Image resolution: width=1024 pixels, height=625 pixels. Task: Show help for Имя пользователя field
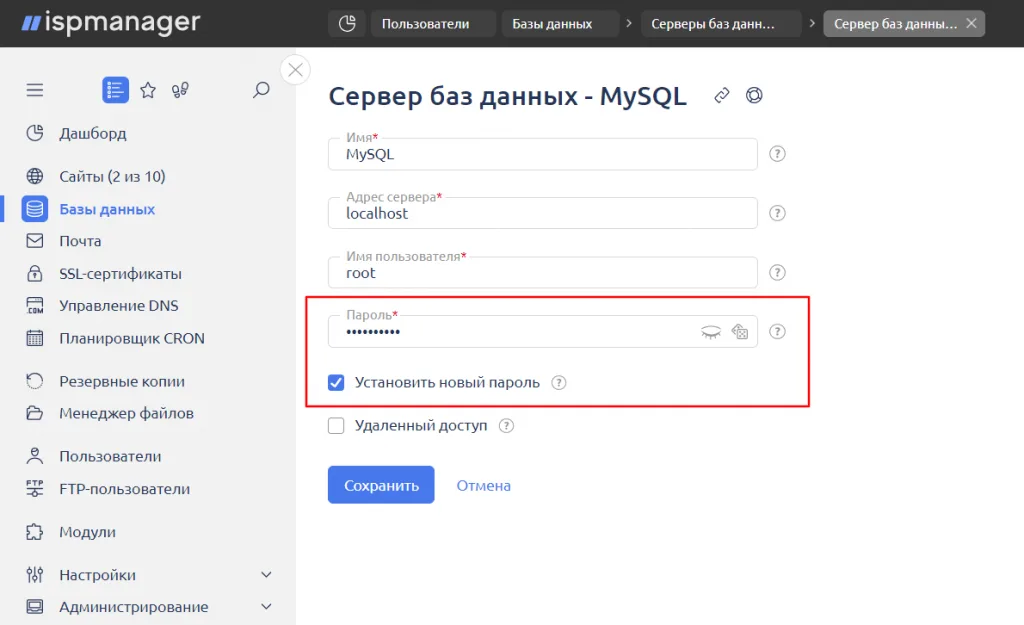point(777,272)
